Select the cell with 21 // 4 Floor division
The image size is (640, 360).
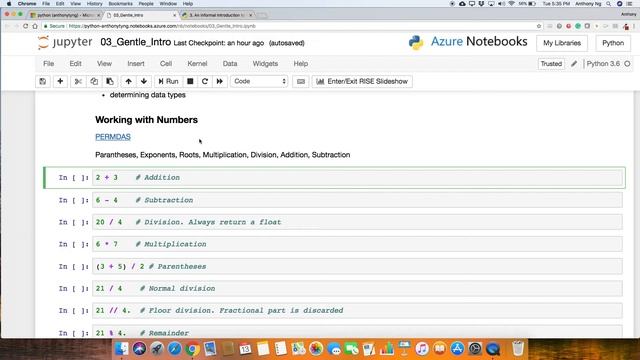[357, 310]
